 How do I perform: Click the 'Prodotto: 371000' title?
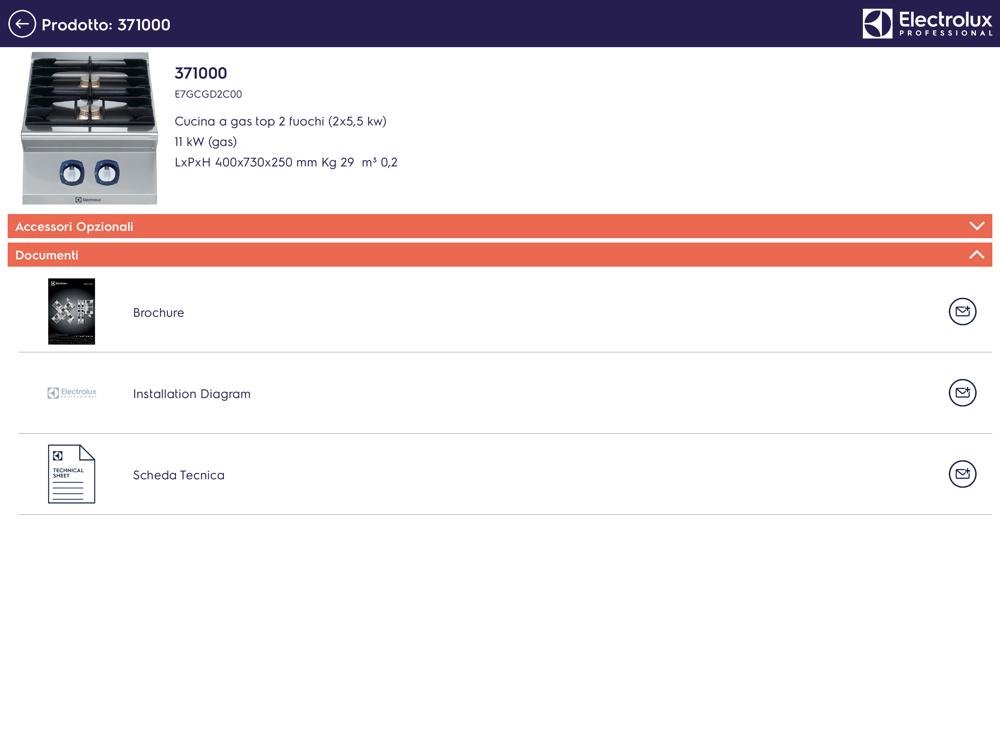106,25
